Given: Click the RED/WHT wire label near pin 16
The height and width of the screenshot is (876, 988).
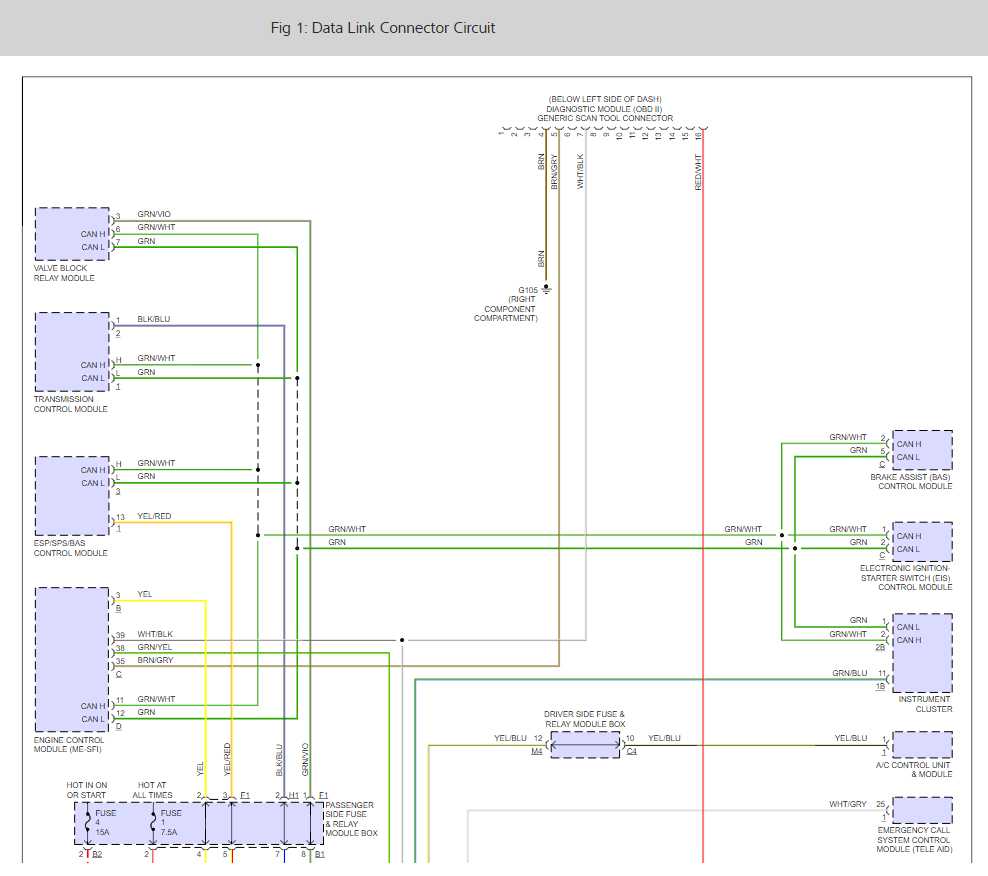Looking at the screenshot, I should [698, 172].
